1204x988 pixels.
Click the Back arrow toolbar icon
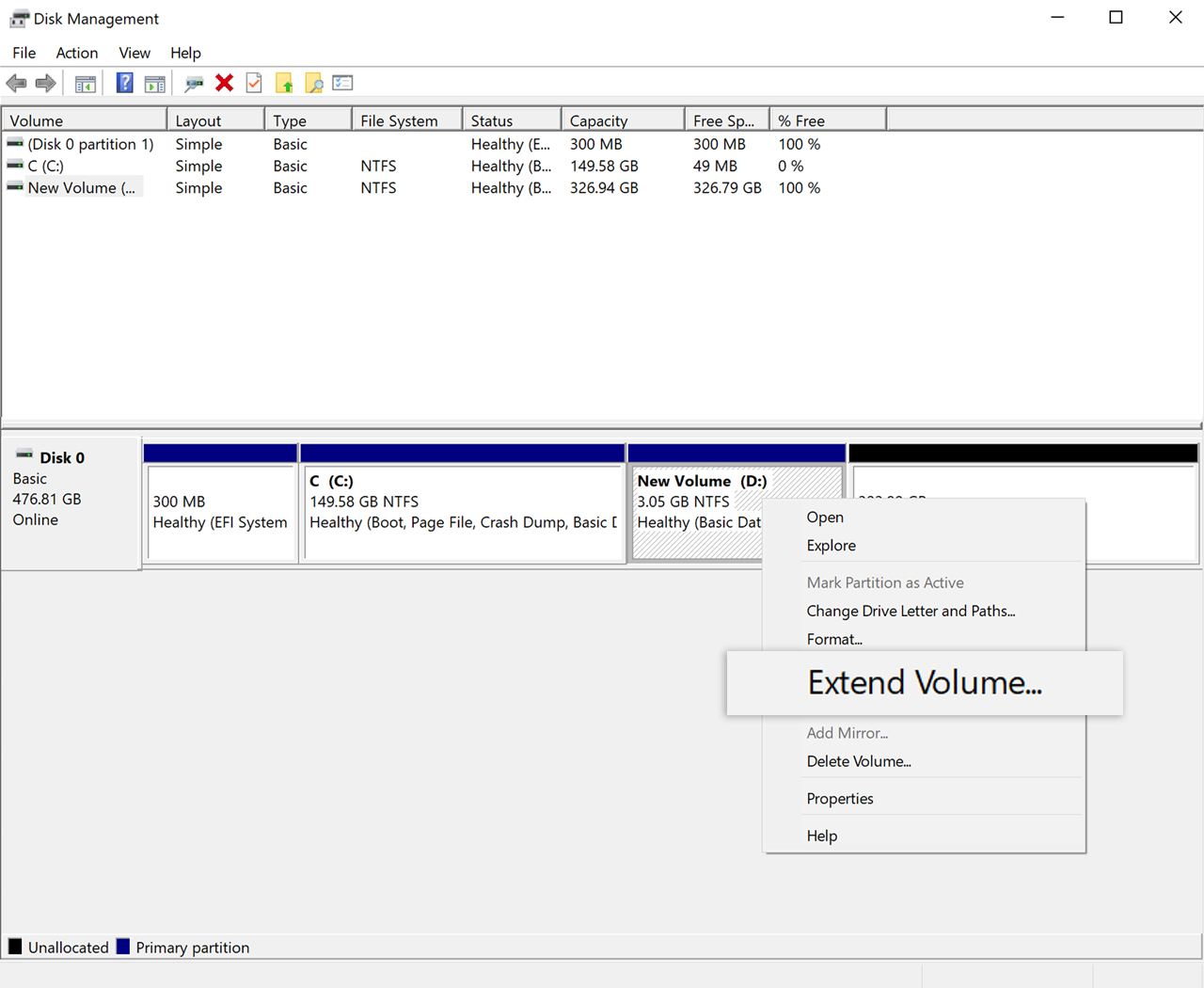16,84
